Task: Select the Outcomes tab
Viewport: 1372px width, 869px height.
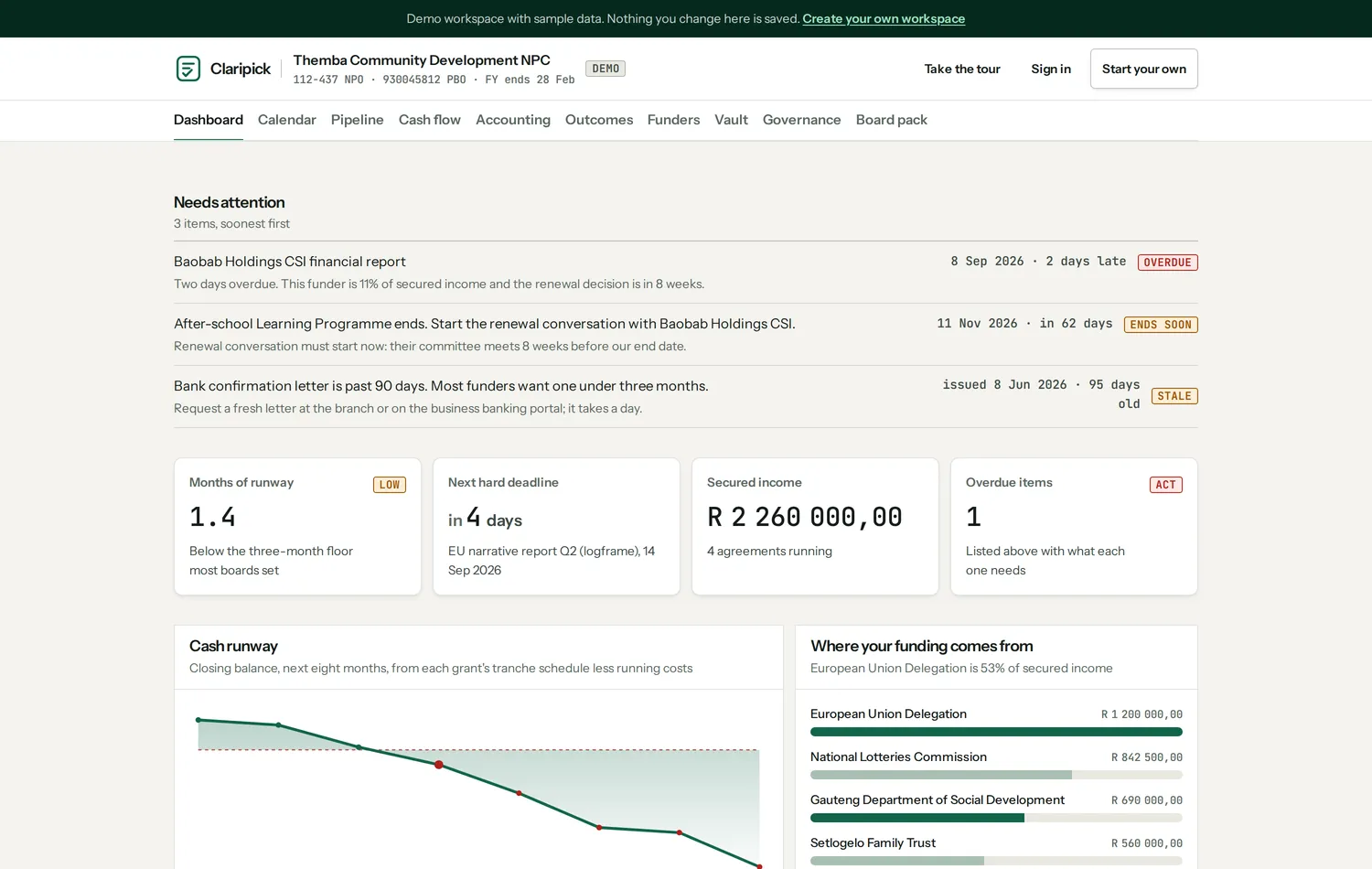Action: coord(599,120)
